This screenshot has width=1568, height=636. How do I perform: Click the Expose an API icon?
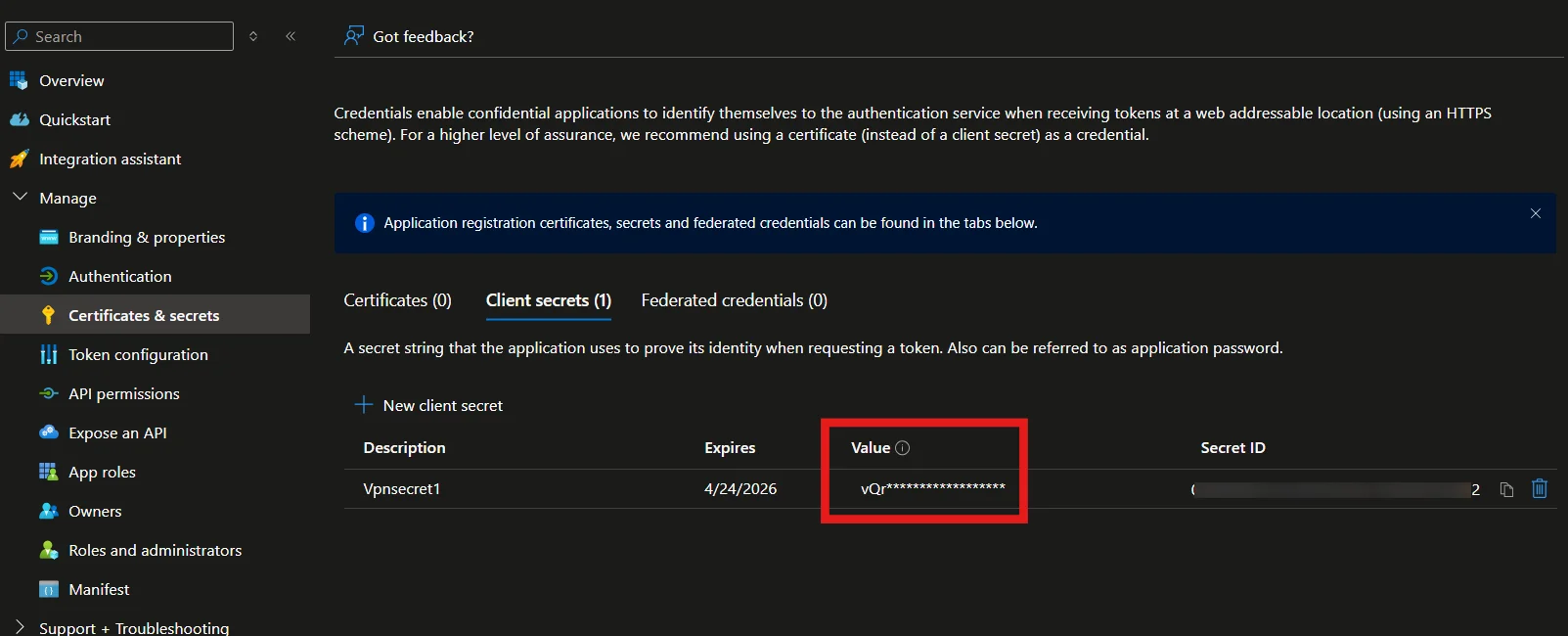click(x=48, y=432)
